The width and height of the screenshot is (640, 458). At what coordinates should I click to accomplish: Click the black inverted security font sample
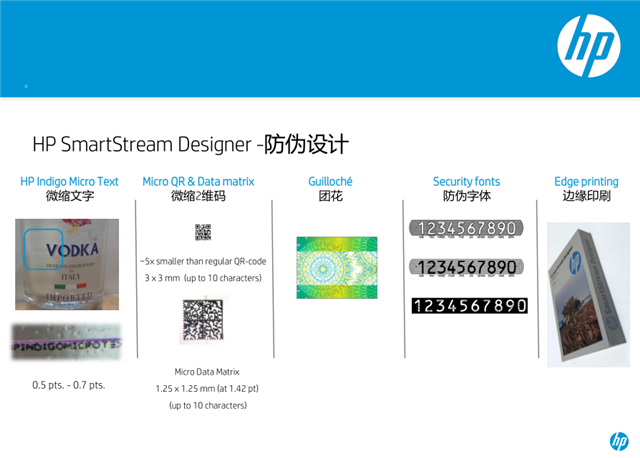click(469, 306)
